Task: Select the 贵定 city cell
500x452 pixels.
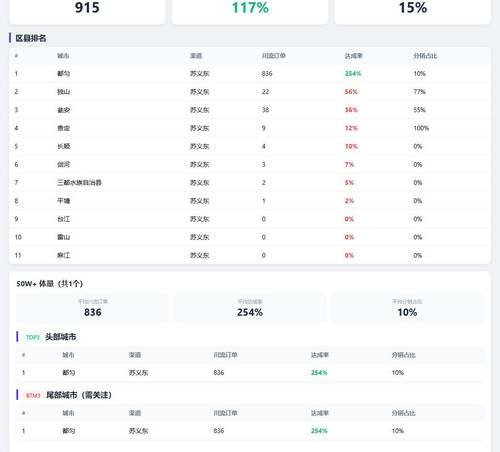Action: tap(63, 128)
